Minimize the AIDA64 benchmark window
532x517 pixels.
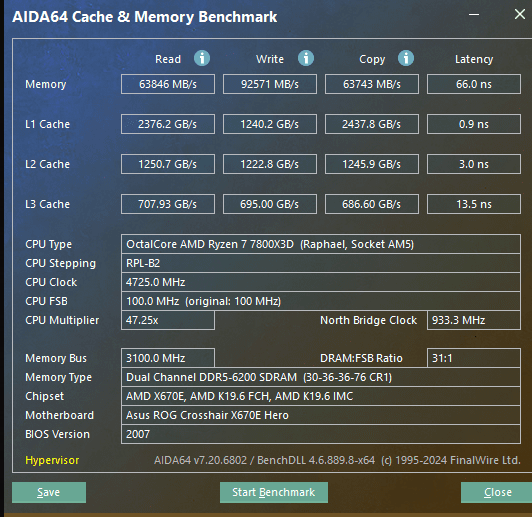[x=474, y=15]
